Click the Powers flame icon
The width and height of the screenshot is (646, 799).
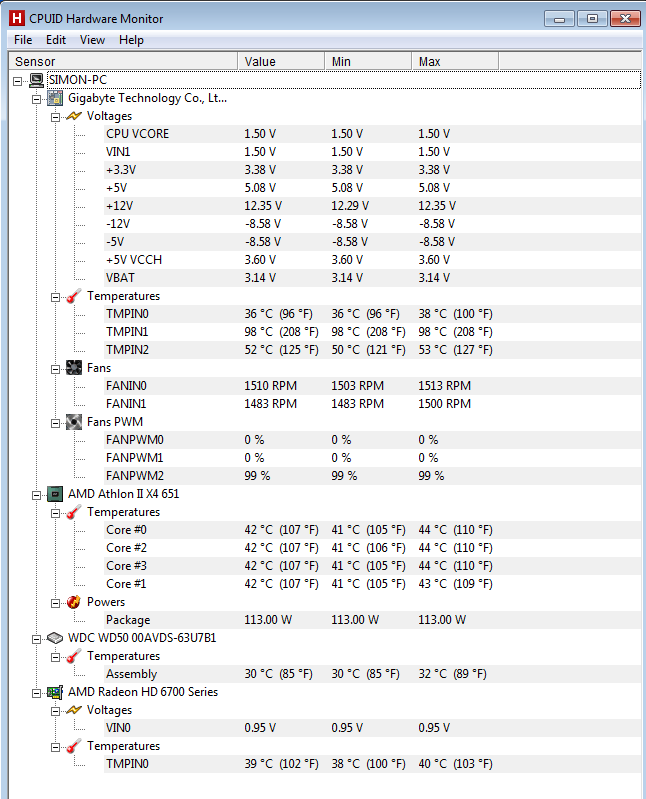click(x=74, y=602)
